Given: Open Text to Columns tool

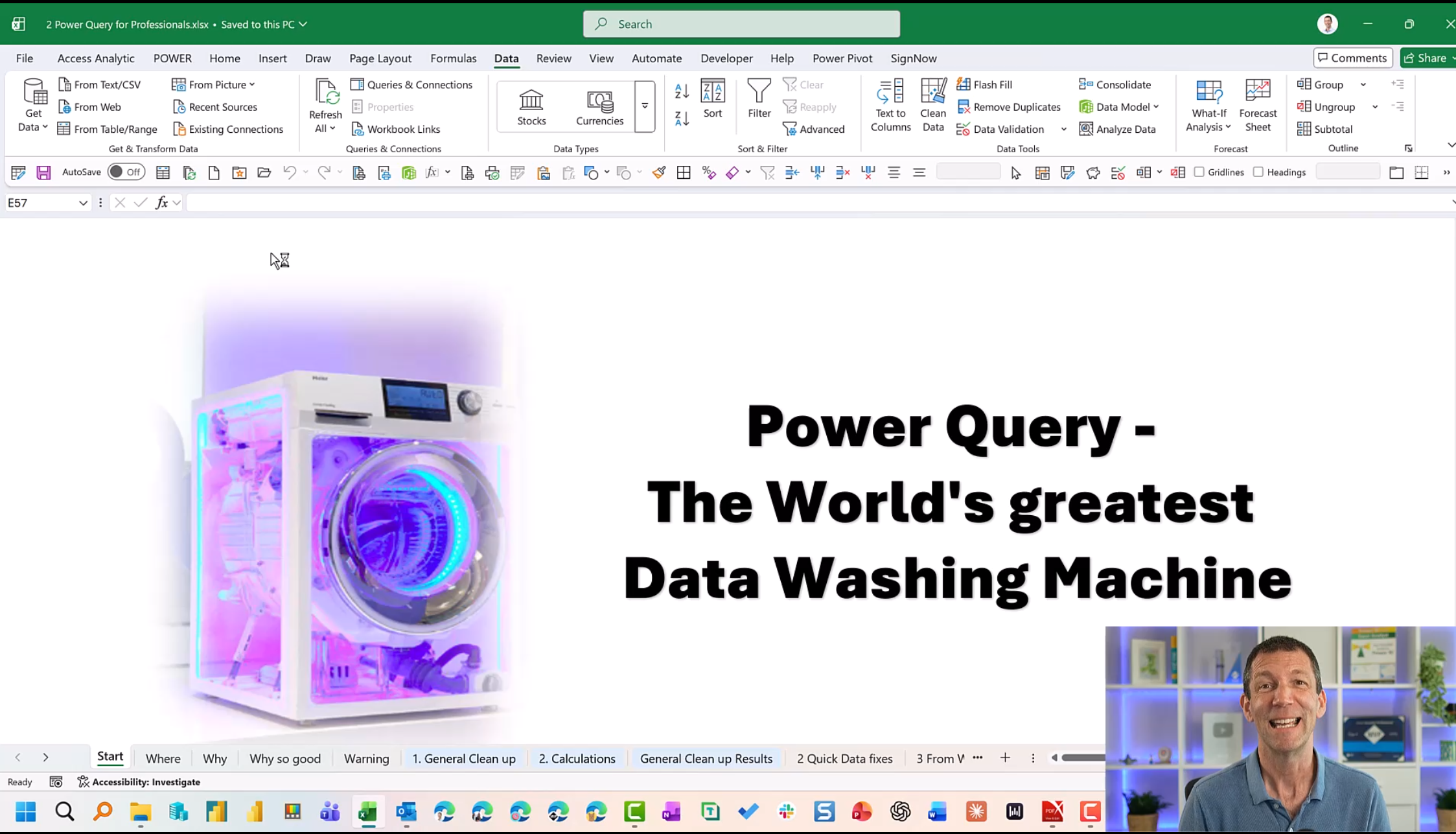Looking at the screenshot, I should coord(890,105).
